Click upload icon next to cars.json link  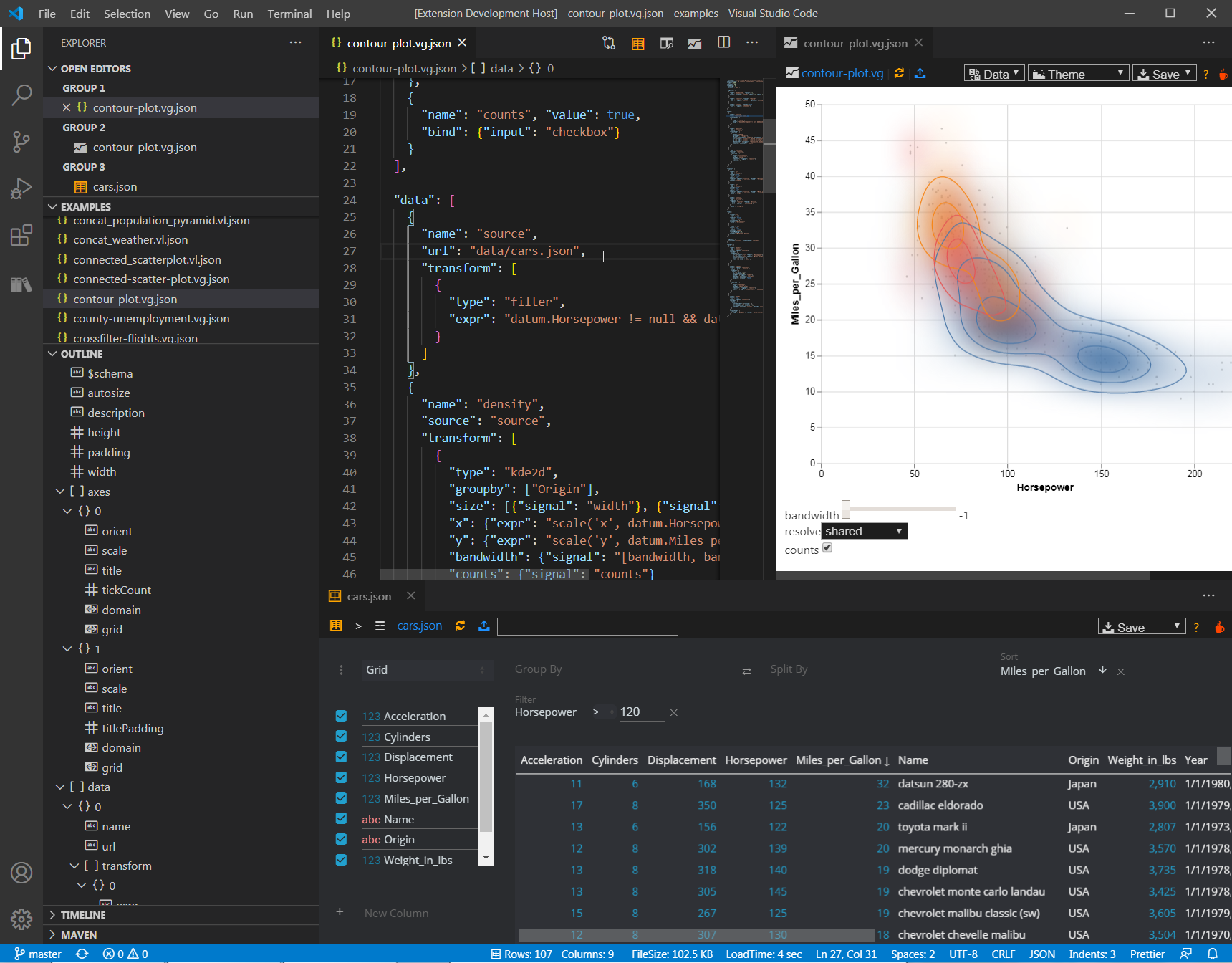tap(484, 626)
